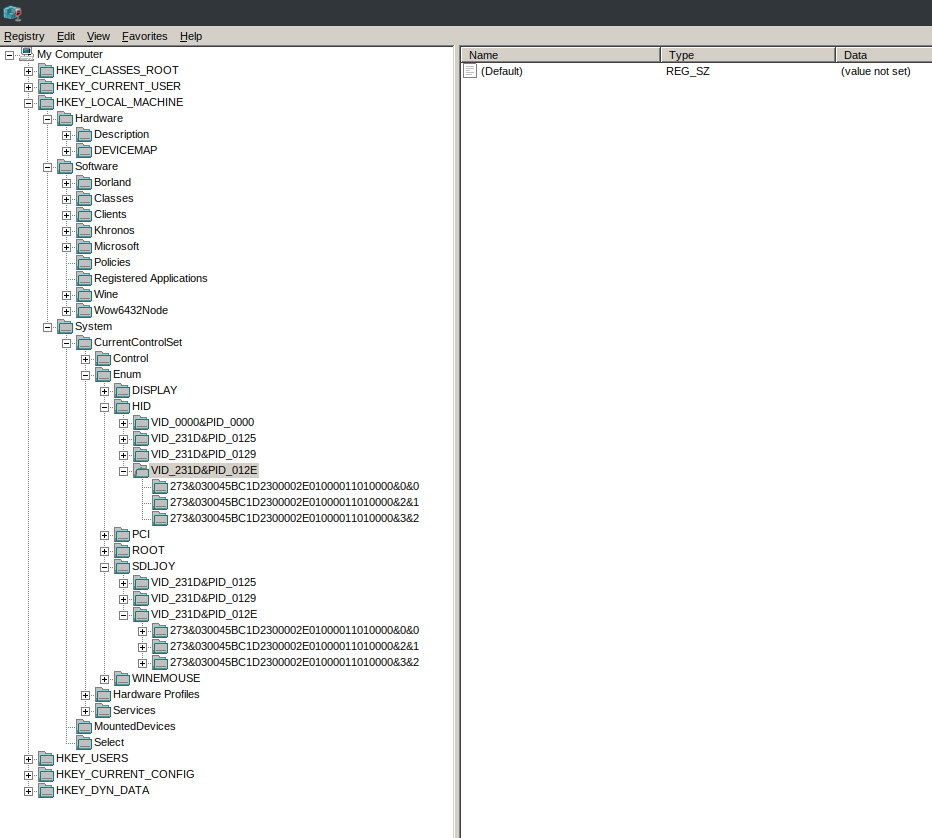Select the Registered Applications key
Screen dimensions: 932x838
point(150,278)
